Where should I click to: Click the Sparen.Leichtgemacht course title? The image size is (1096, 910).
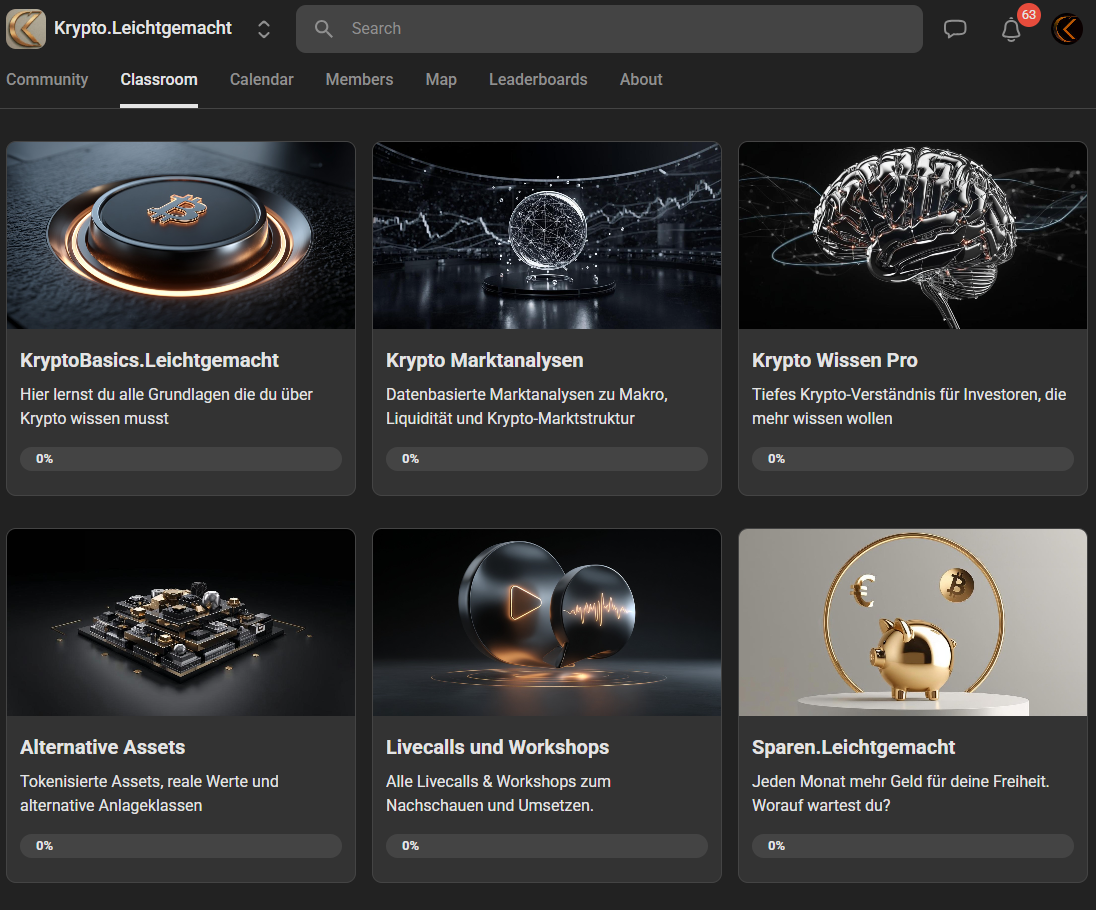coord(853,747)
